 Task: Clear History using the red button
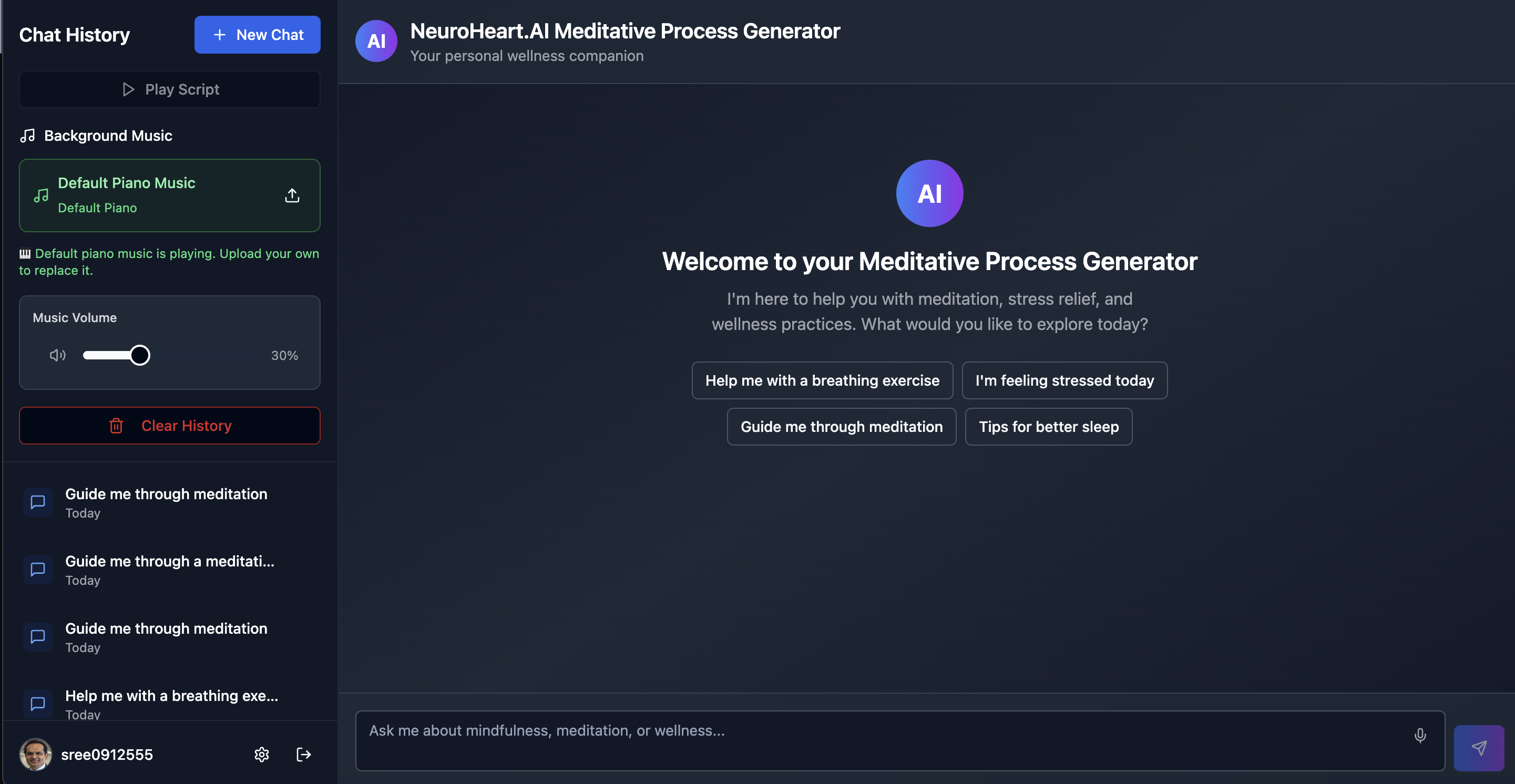tap(169, 426)
